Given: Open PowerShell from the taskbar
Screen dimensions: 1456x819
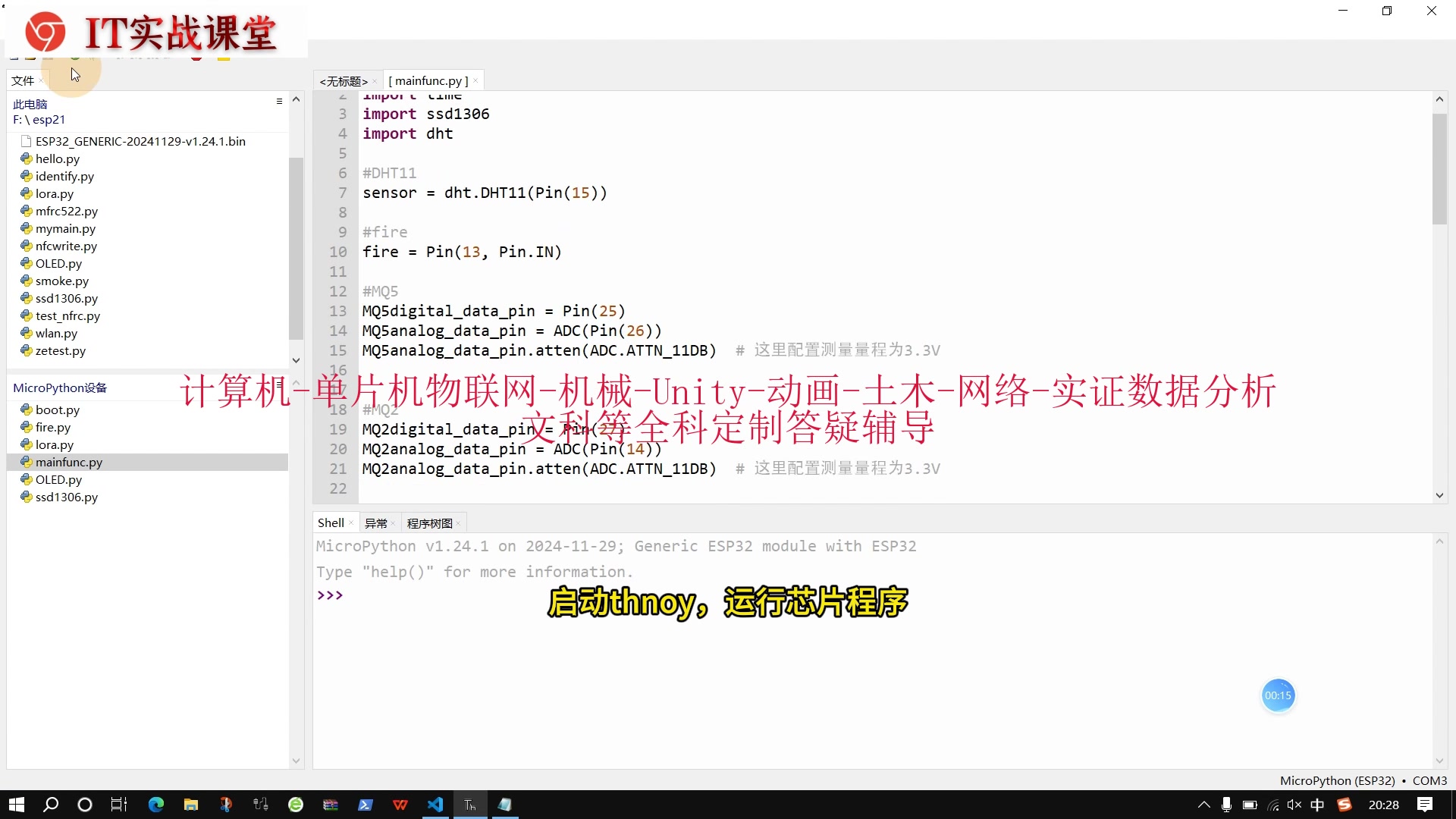Looking at the screenshot, I should click(x=366, y=805).
